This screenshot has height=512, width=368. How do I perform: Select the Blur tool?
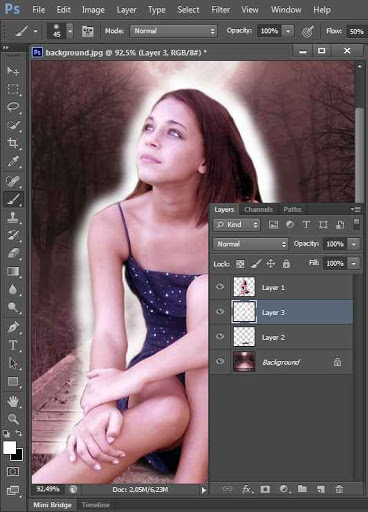point(13,289)
